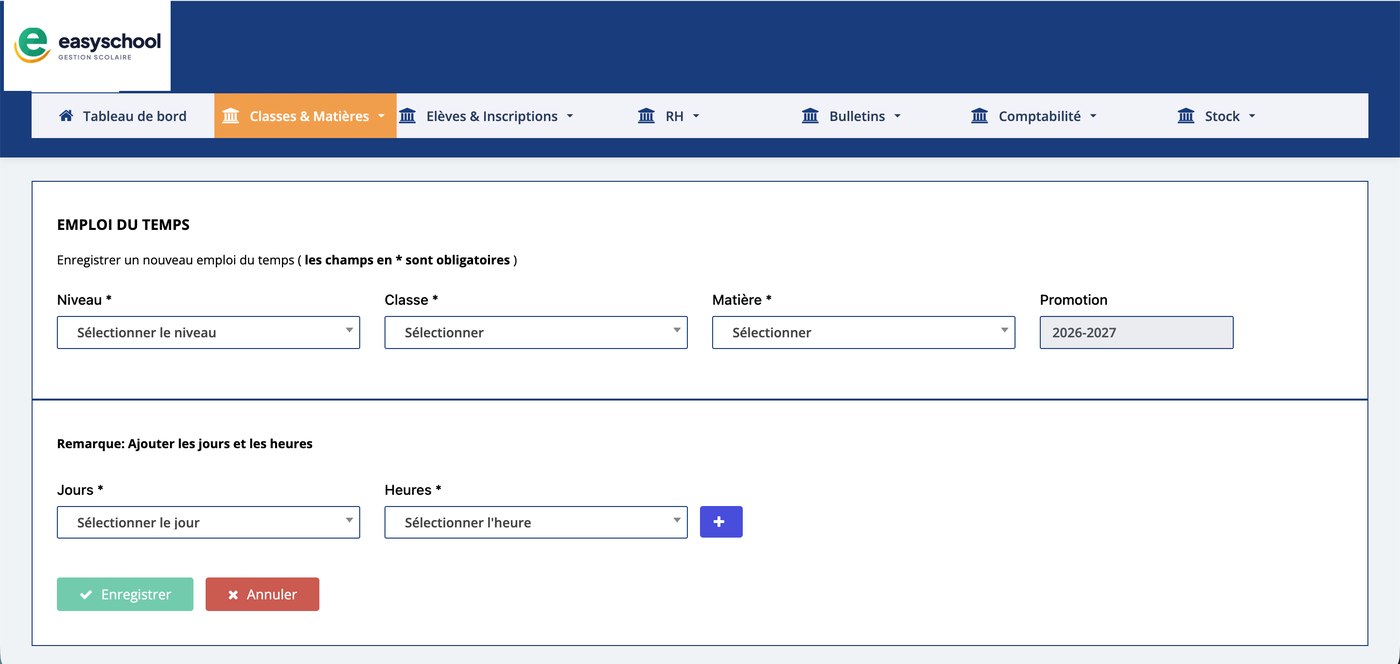
Task: Open the Classe dropdown
Action: [x=536, y=332]
